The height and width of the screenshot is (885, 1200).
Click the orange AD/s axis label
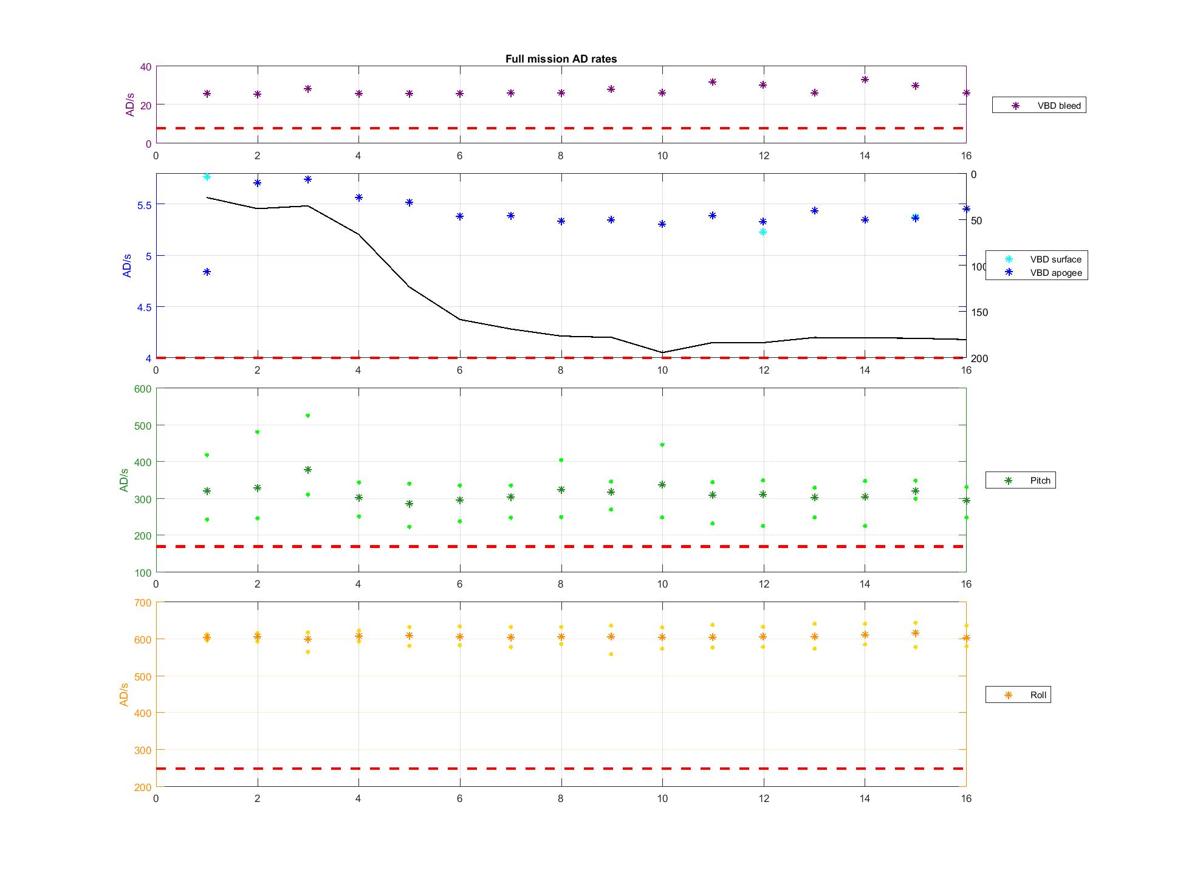[x=125, y=694]
